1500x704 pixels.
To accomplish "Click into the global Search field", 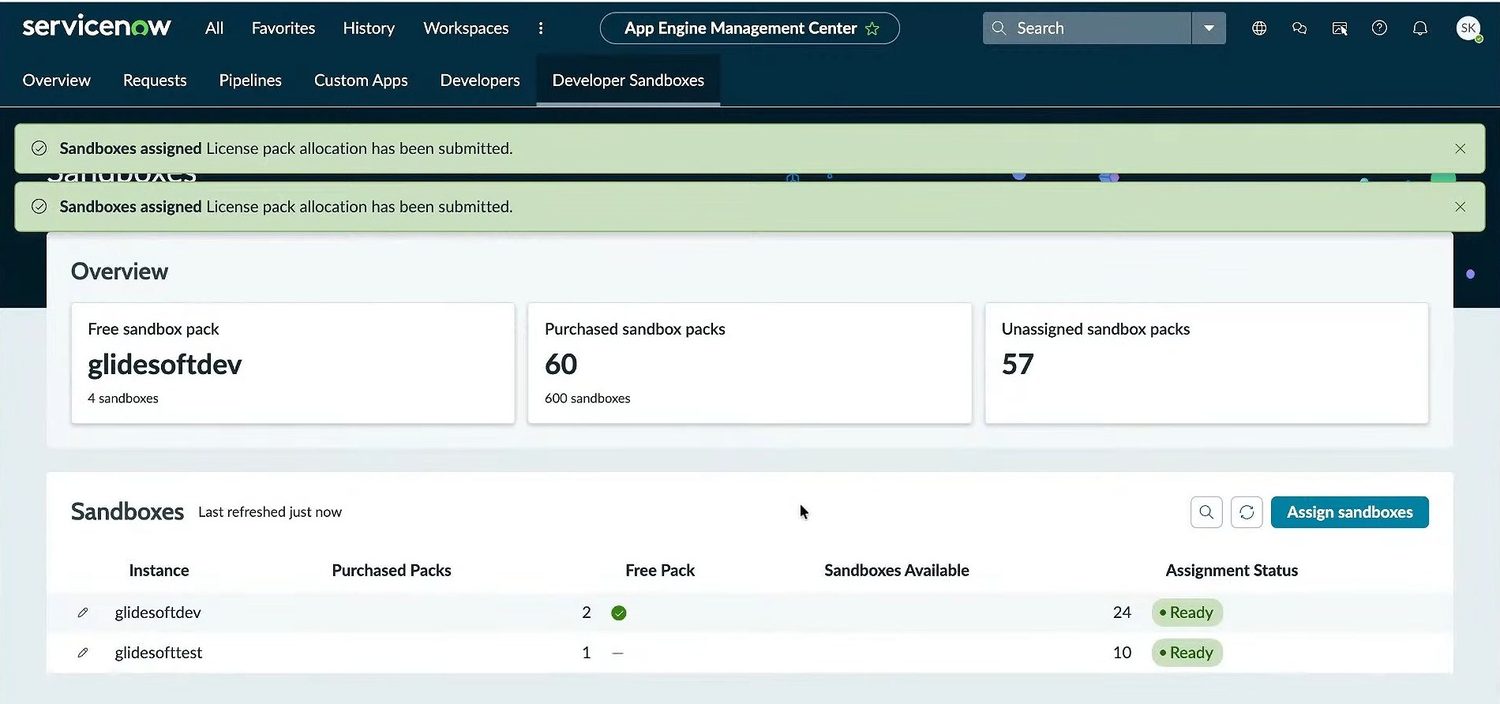I will coord(1087,28).
